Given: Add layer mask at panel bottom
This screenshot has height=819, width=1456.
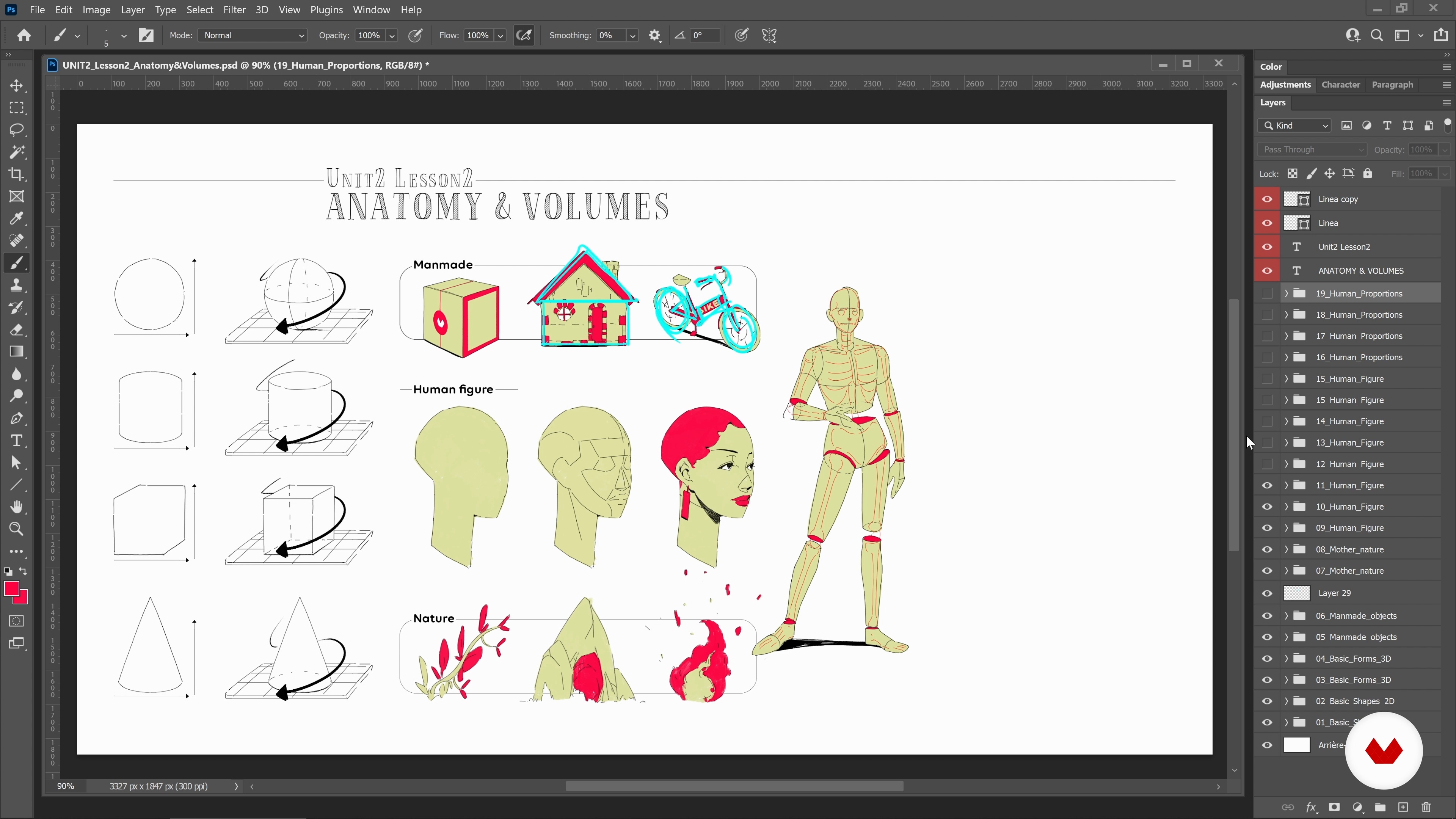Looking at the screenshot, I should pos(1335,807).
